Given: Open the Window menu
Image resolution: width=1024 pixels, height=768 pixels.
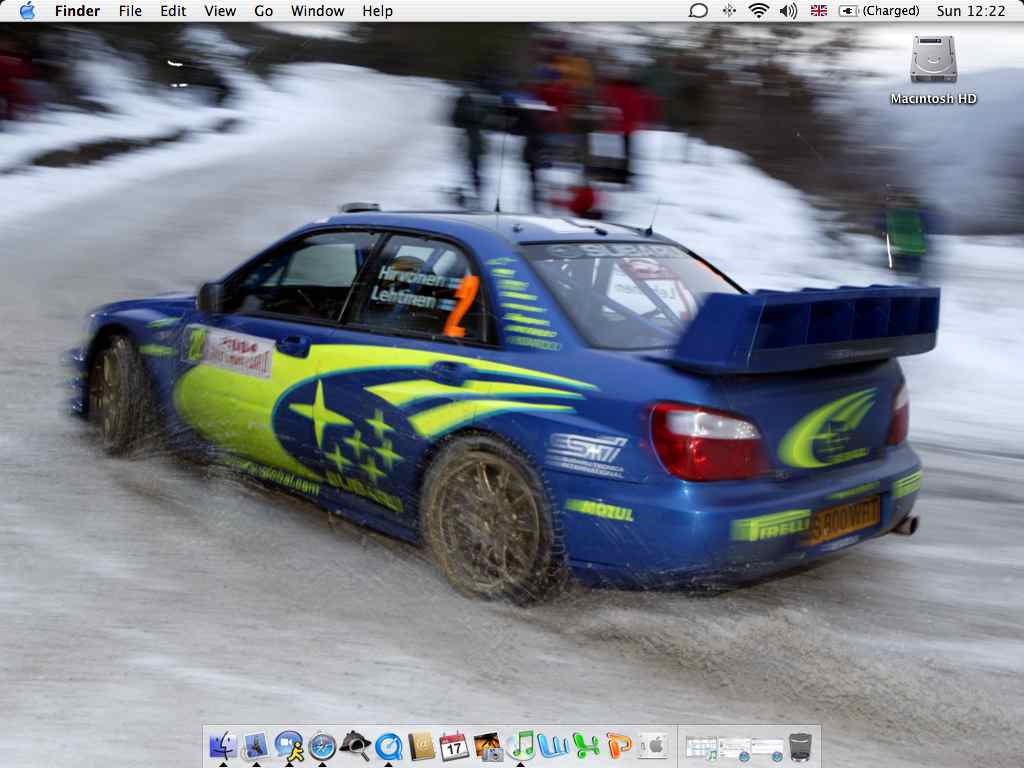Looking at the screenshot, I should [317, 11].
